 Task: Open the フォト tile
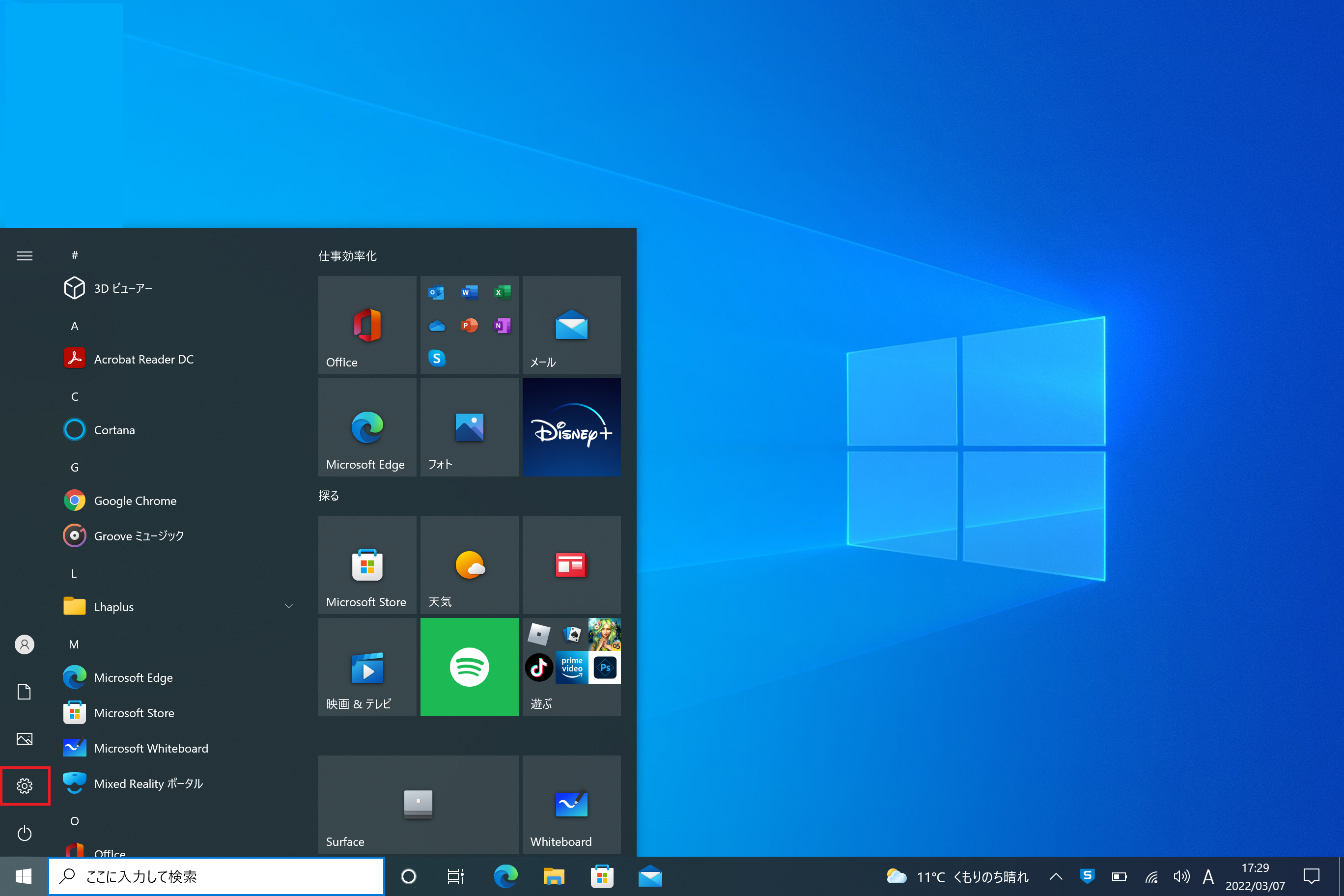tap(470, 427)
